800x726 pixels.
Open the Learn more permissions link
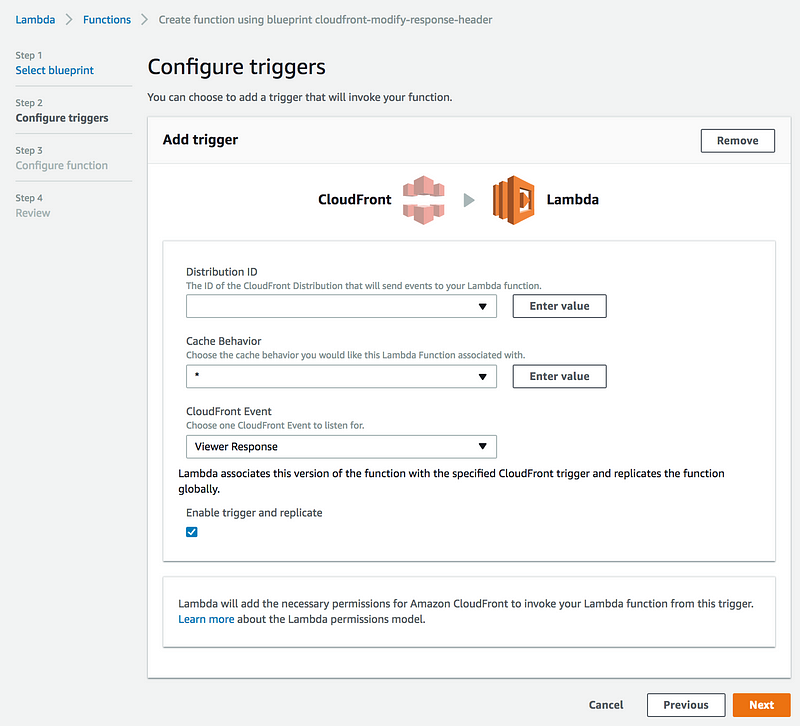(206, 619)
